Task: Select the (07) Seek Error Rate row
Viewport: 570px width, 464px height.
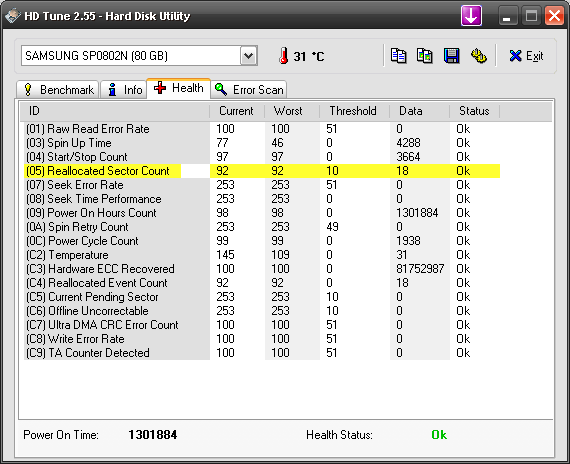Action: 262,185
